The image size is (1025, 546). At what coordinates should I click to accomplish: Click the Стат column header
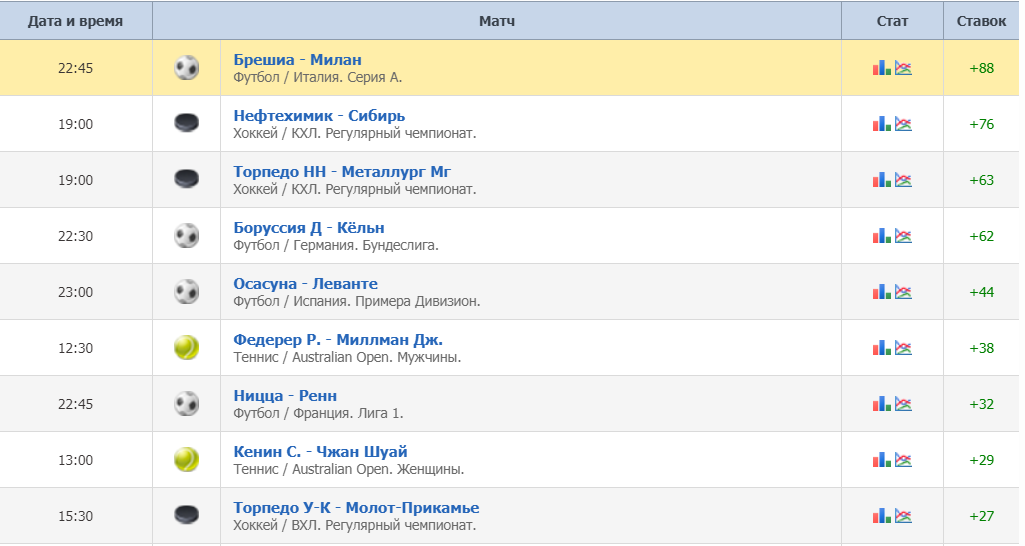point(892,21)
